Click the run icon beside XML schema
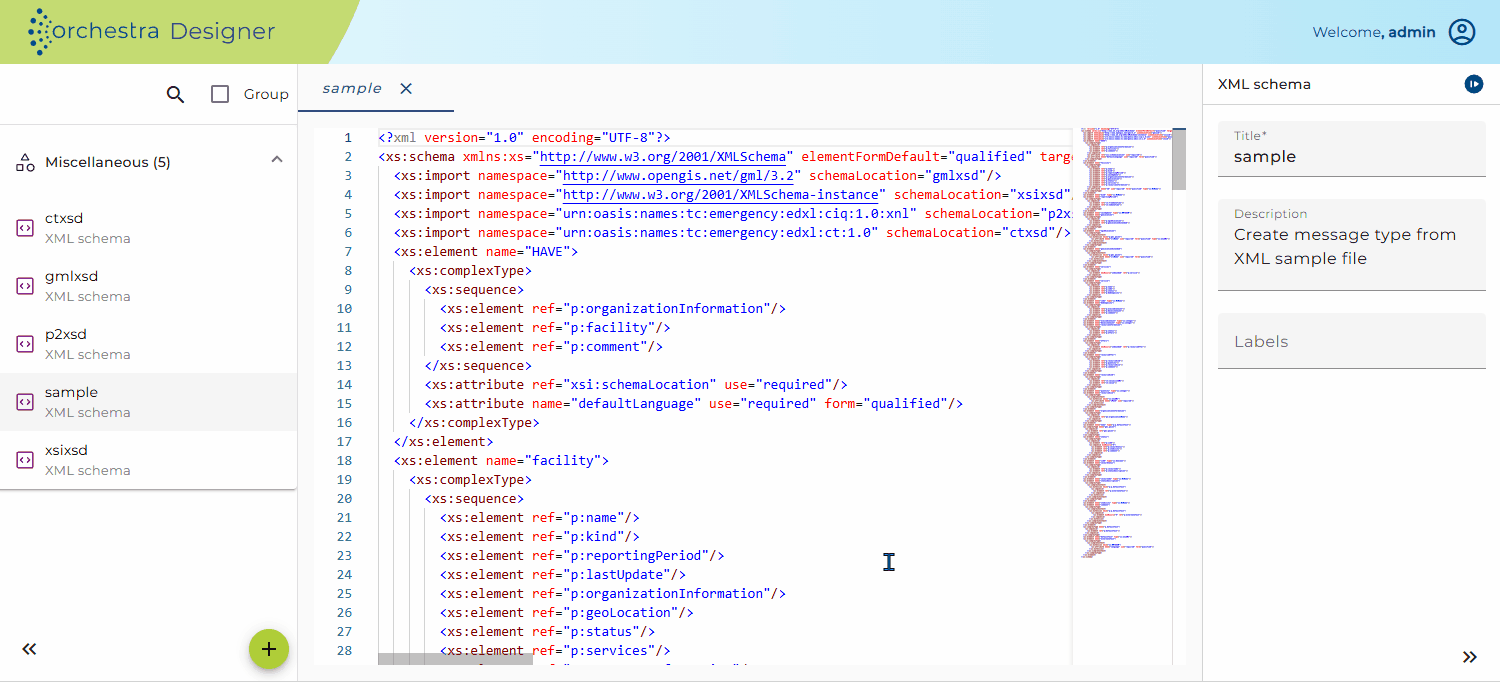This screenshot has height=682, width=1500. (1474, 84)
